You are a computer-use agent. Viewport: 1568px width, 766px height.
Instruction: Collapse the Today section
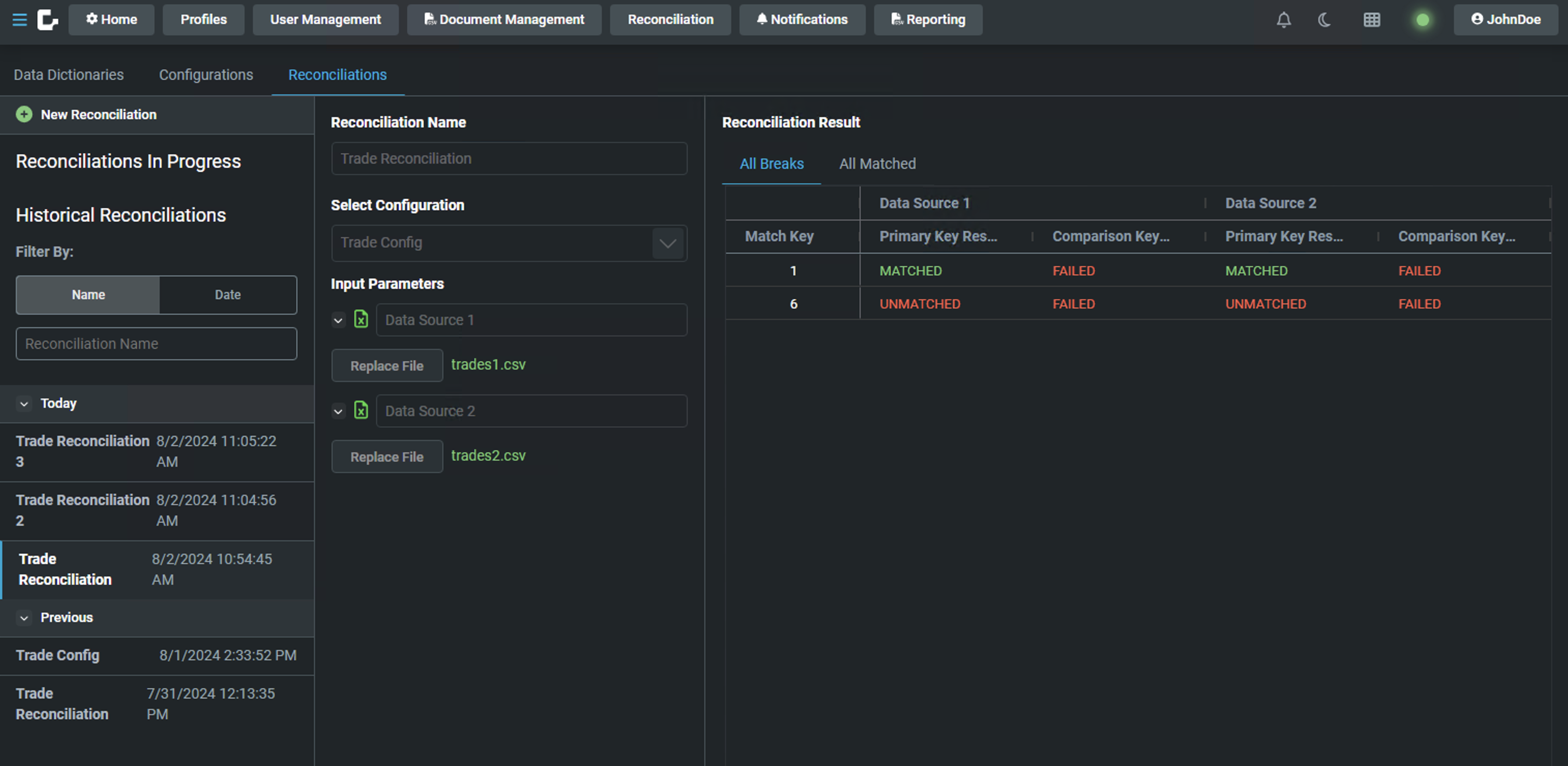click(24, 403)
